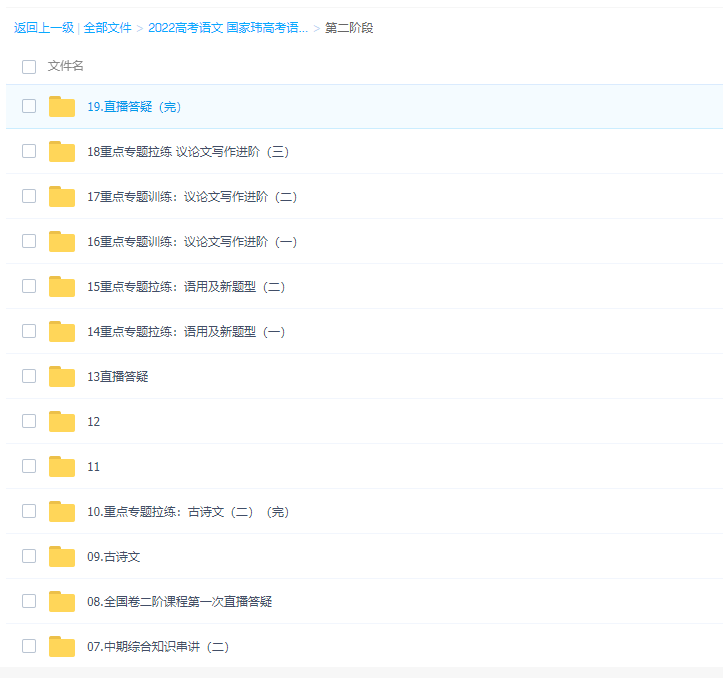Click folder icon for 18重点专题拉练 议论文写作进阶（三）

coord(62,152)
